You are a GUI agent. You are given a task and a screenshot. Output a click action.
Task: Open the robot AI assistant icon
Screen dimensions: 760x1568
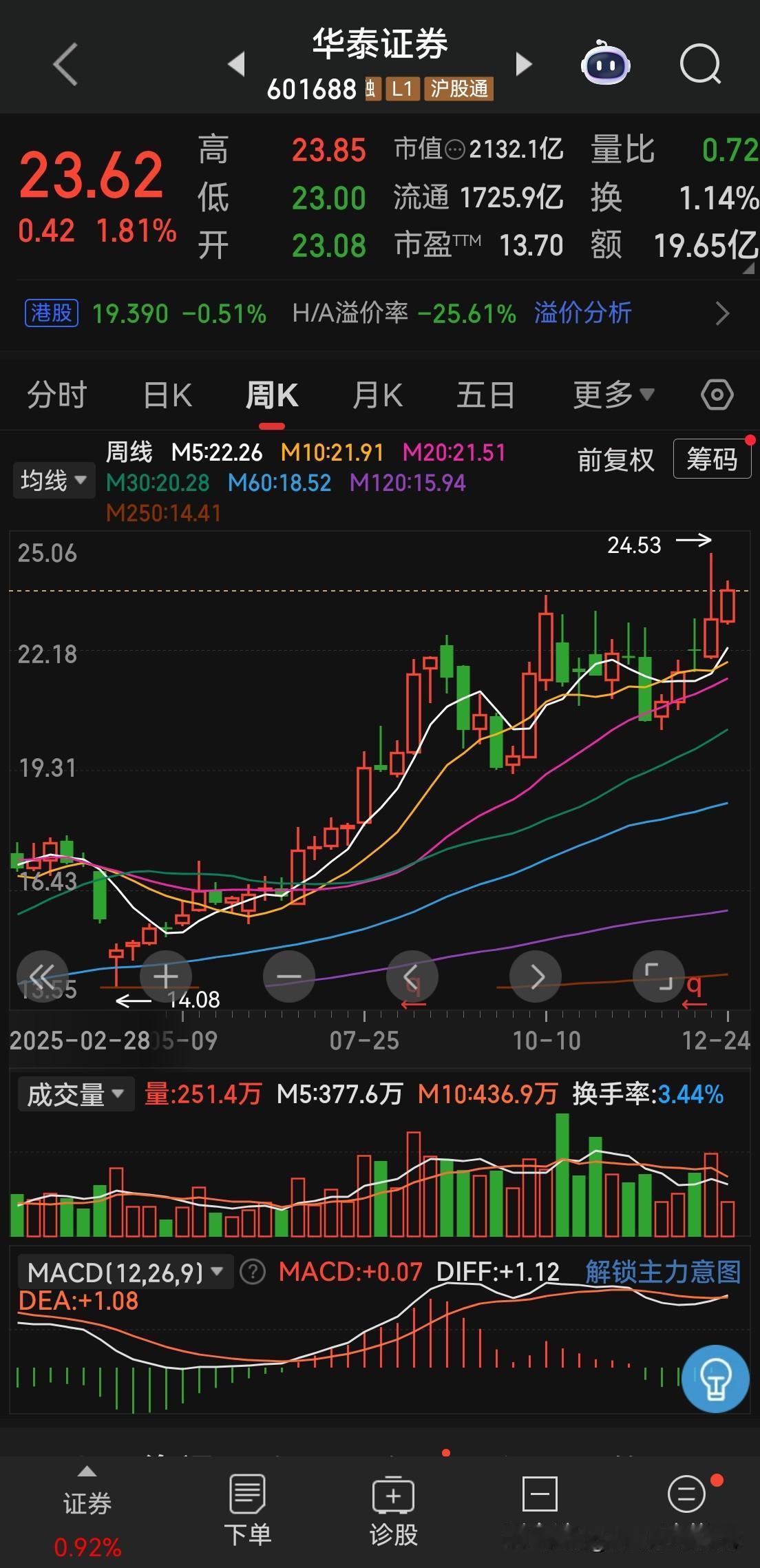[x=605, y=64]
